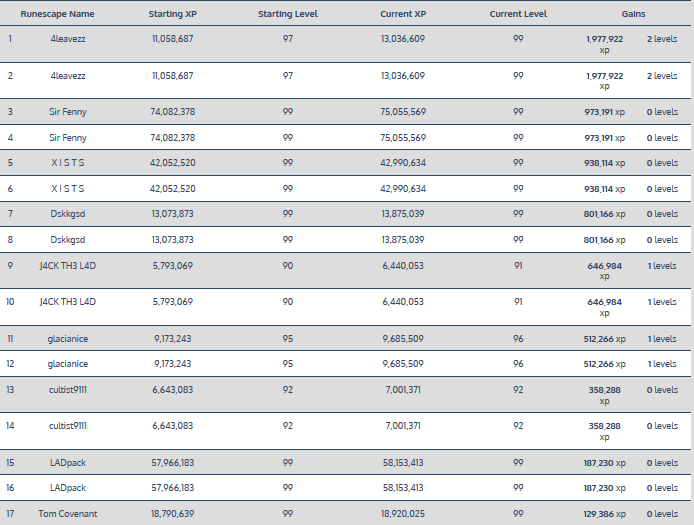This screenshot has height=525, width=694.
Task: Open glacianice player name in row 11
Action: (x=68, y=339)
